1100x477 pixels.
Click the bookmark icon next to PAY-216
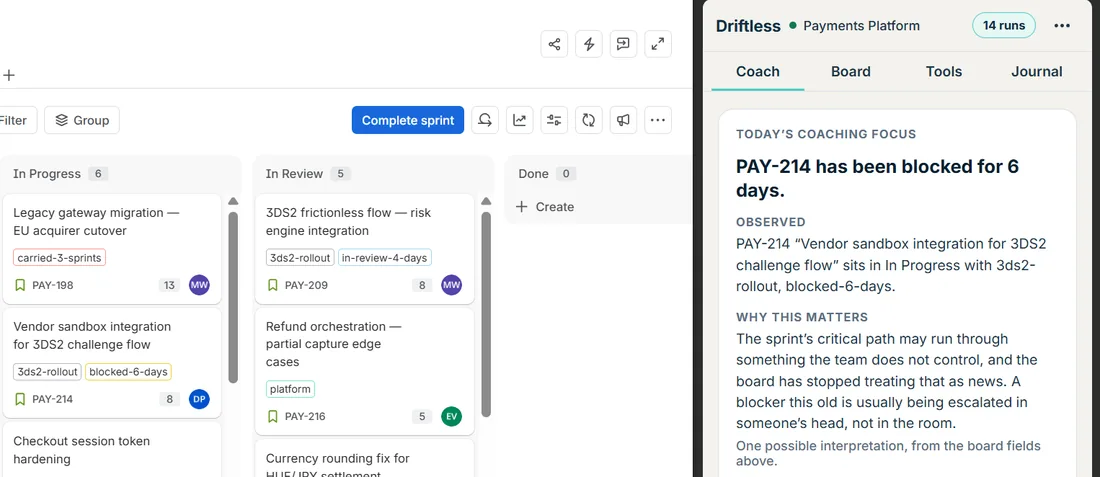point(272,417)
